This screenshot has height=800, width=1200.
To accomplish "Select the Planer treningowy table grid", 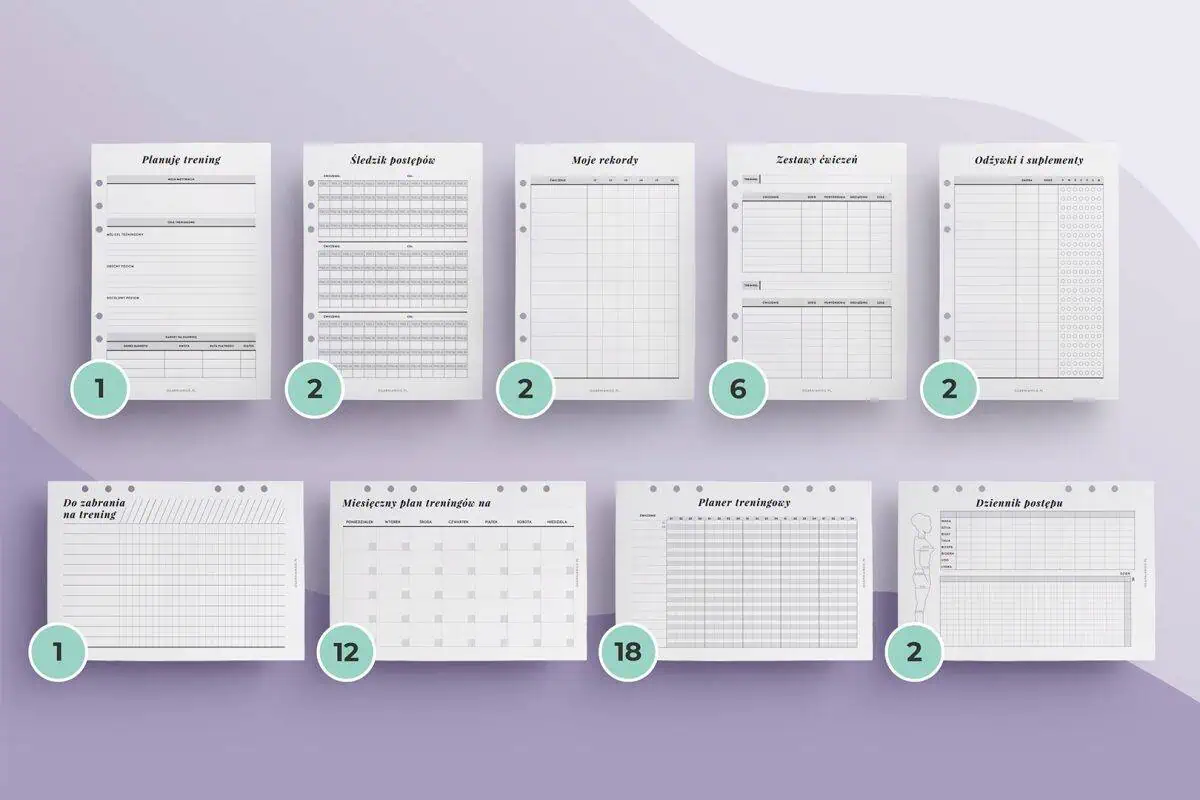I will tap(760, 582).
